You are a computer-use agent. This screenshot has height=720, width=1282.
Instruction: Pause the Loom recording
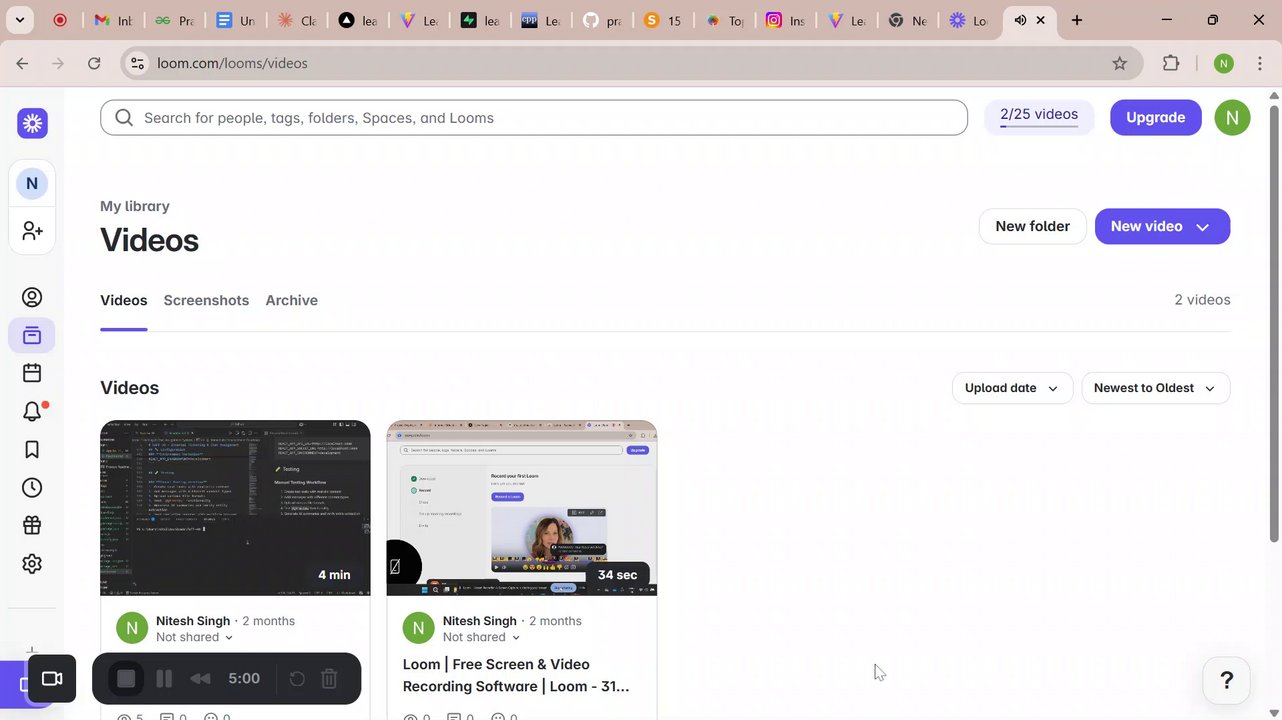click(x=164, y=679)
